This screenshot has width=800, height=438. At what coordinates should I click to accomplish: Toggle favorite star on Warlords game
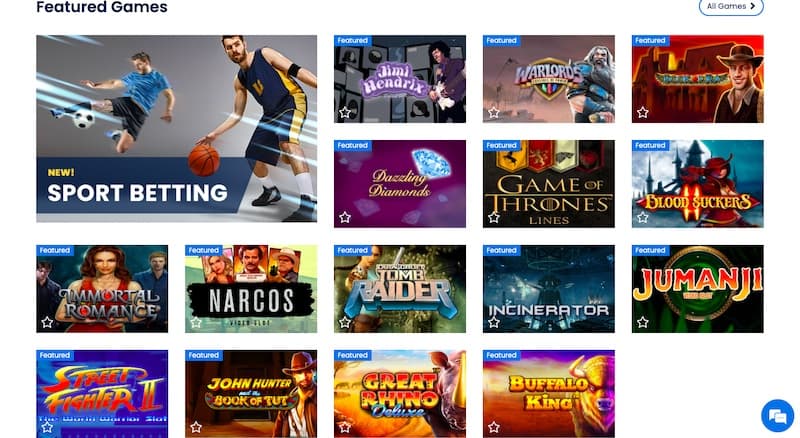pyautogui.click(x=494, y=112)
